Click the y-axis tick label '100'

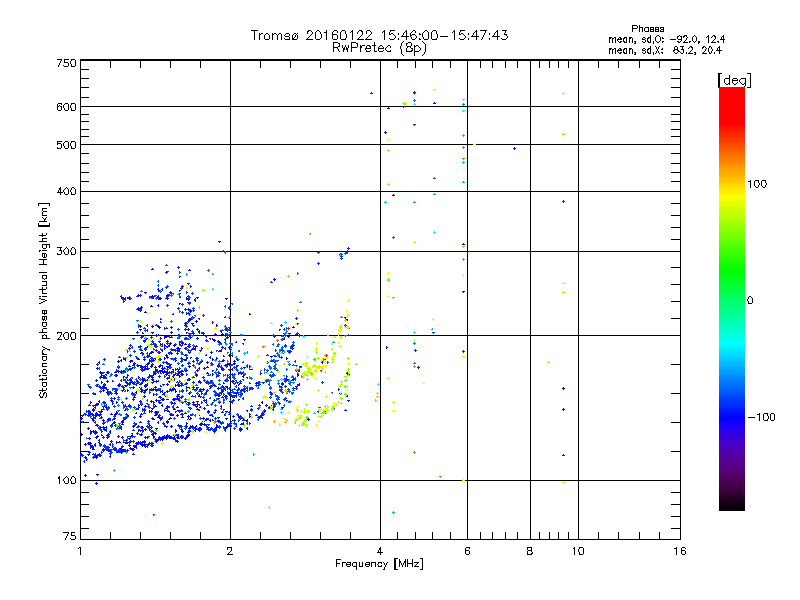tap(66, 480)
